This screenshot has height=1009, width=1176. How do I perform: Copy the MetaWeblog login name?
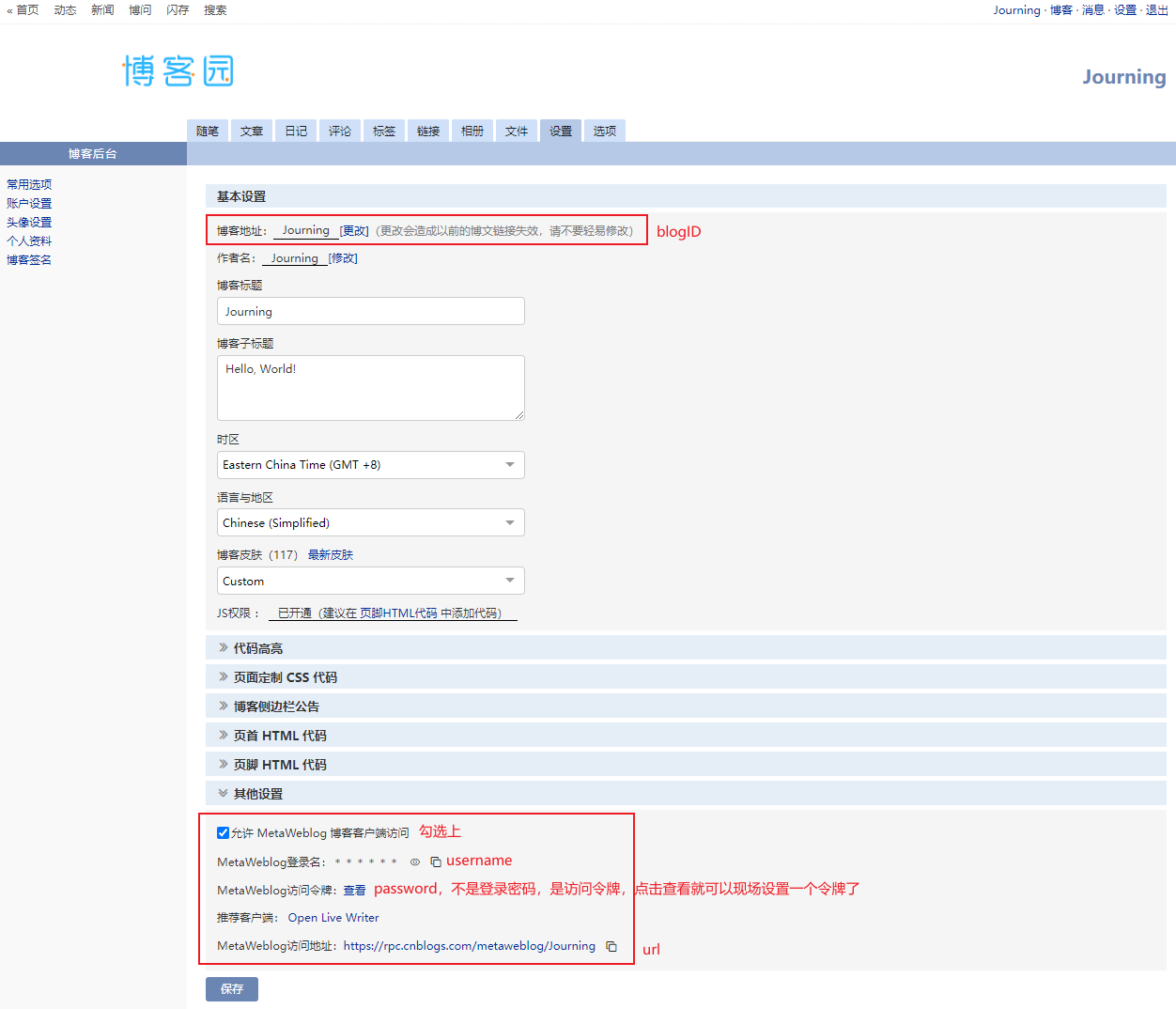pos(436,862)
